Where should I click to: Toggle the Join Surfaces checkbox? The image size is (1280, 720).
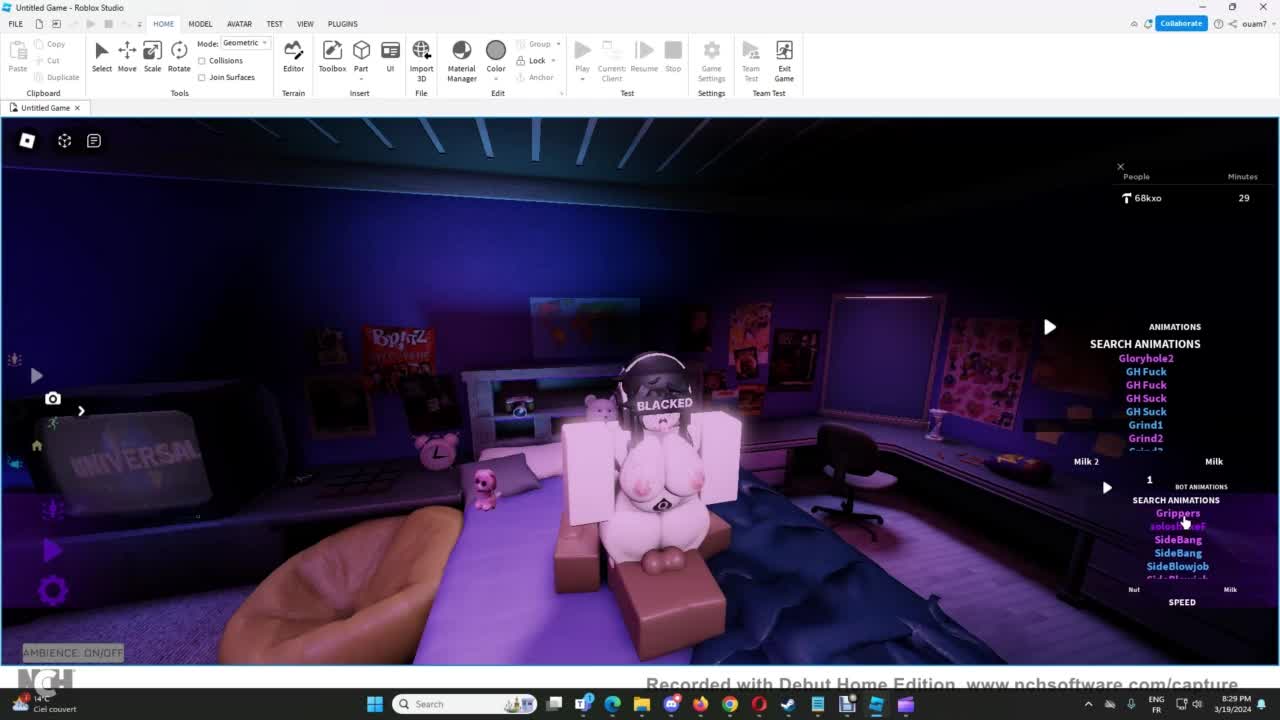(x=202, y=77)
